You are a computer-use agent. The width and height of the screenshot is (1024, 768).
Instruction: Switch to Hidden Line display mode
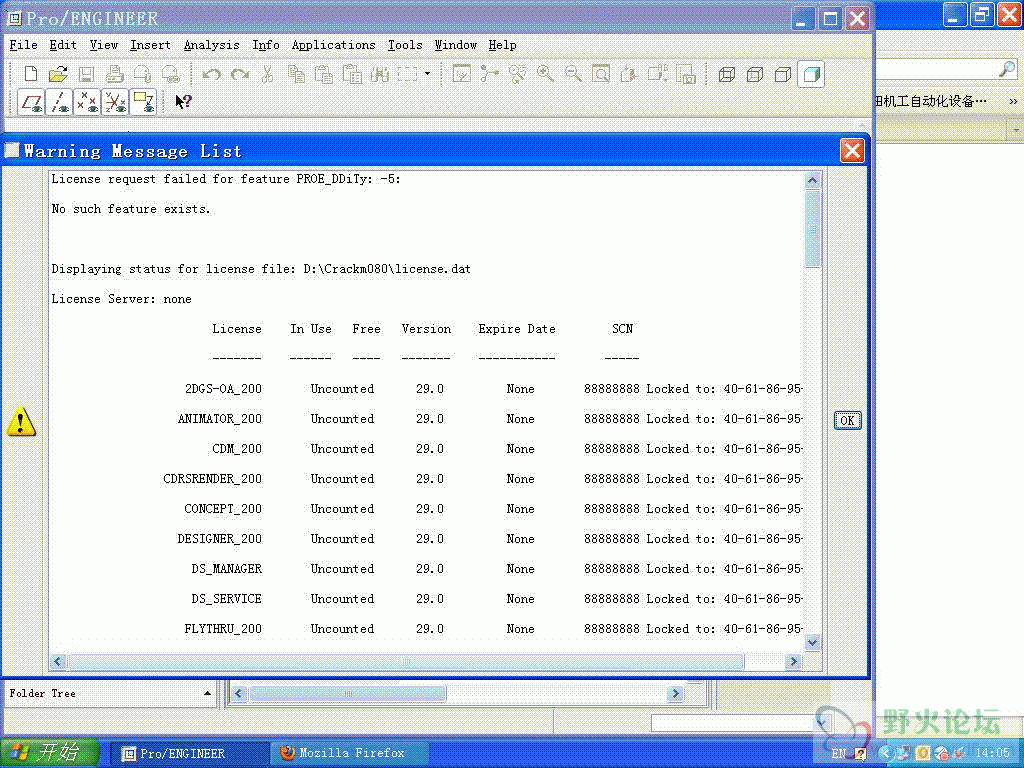(755, 74)
